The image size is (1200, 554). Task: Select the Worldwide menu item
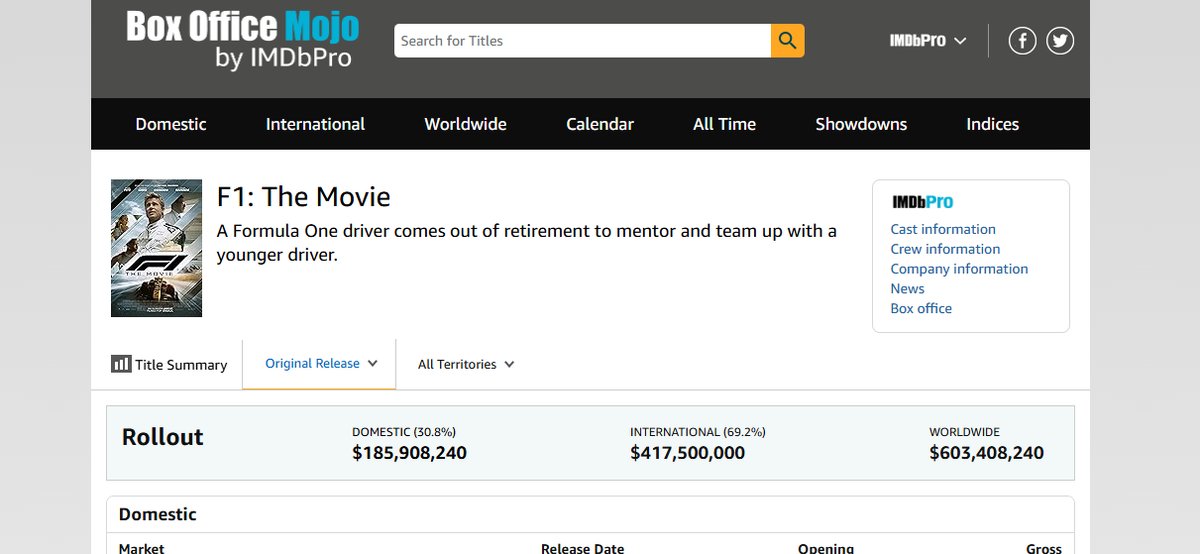[x=465, y=124]
